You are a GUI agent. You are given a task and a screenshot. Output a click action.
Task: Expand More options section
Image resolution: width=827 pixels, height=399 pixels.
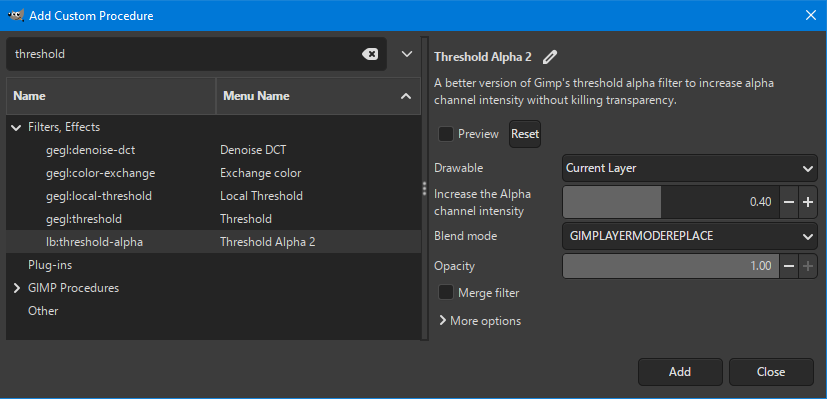pos(480,320)
